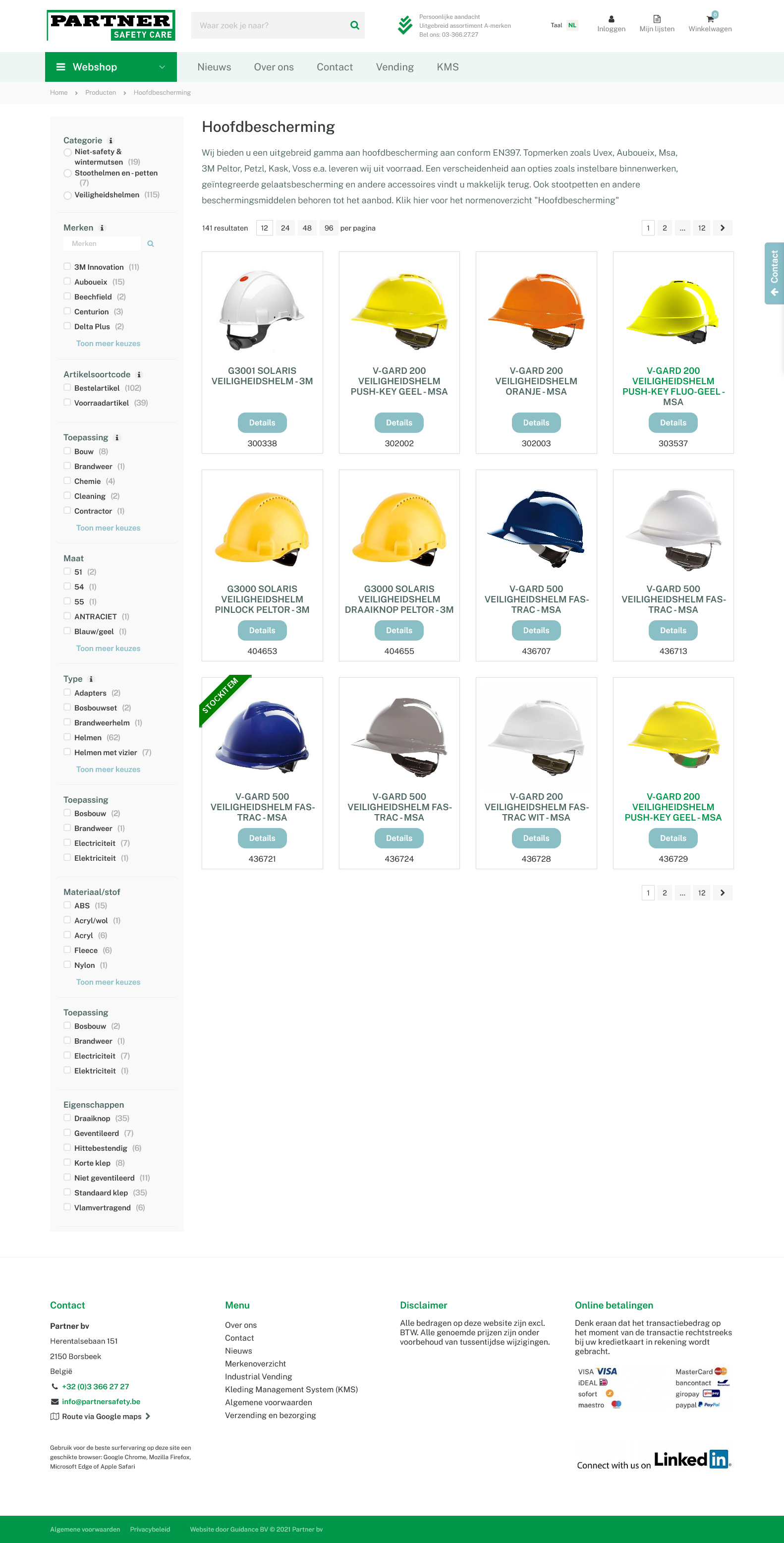This screenshot has height=1543, width=784.
Task: Check the ABS material checkbox
Action: 67,905
